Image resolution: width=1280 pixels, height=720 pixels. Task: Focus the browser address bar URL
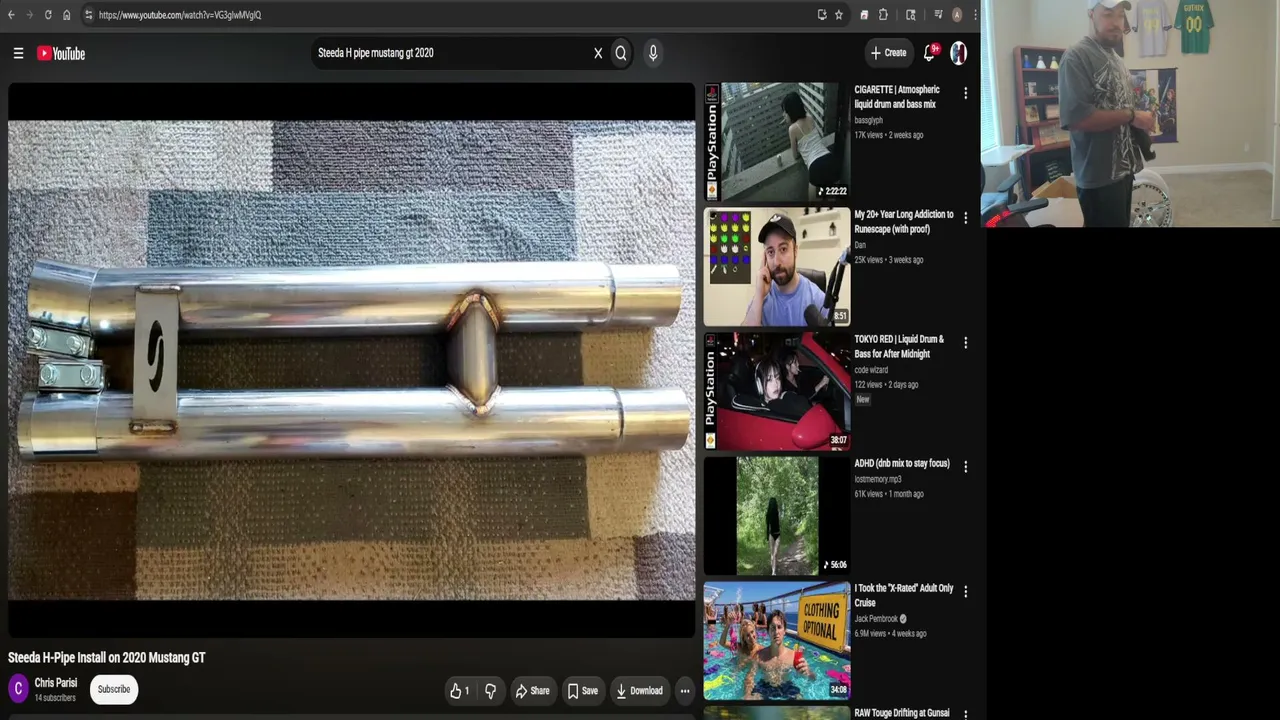pos(180,15)
